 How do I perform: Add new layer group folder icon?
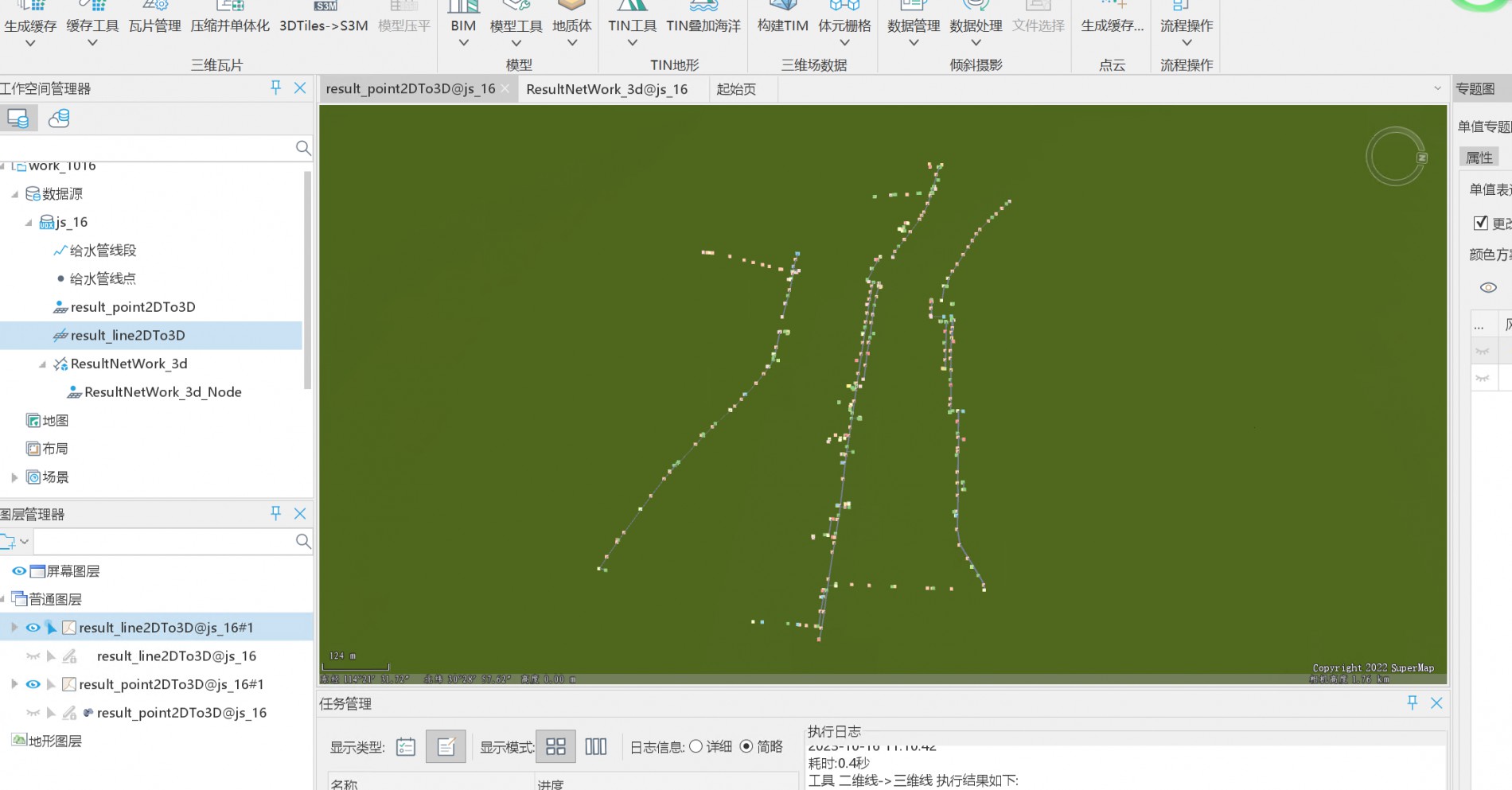8,542
